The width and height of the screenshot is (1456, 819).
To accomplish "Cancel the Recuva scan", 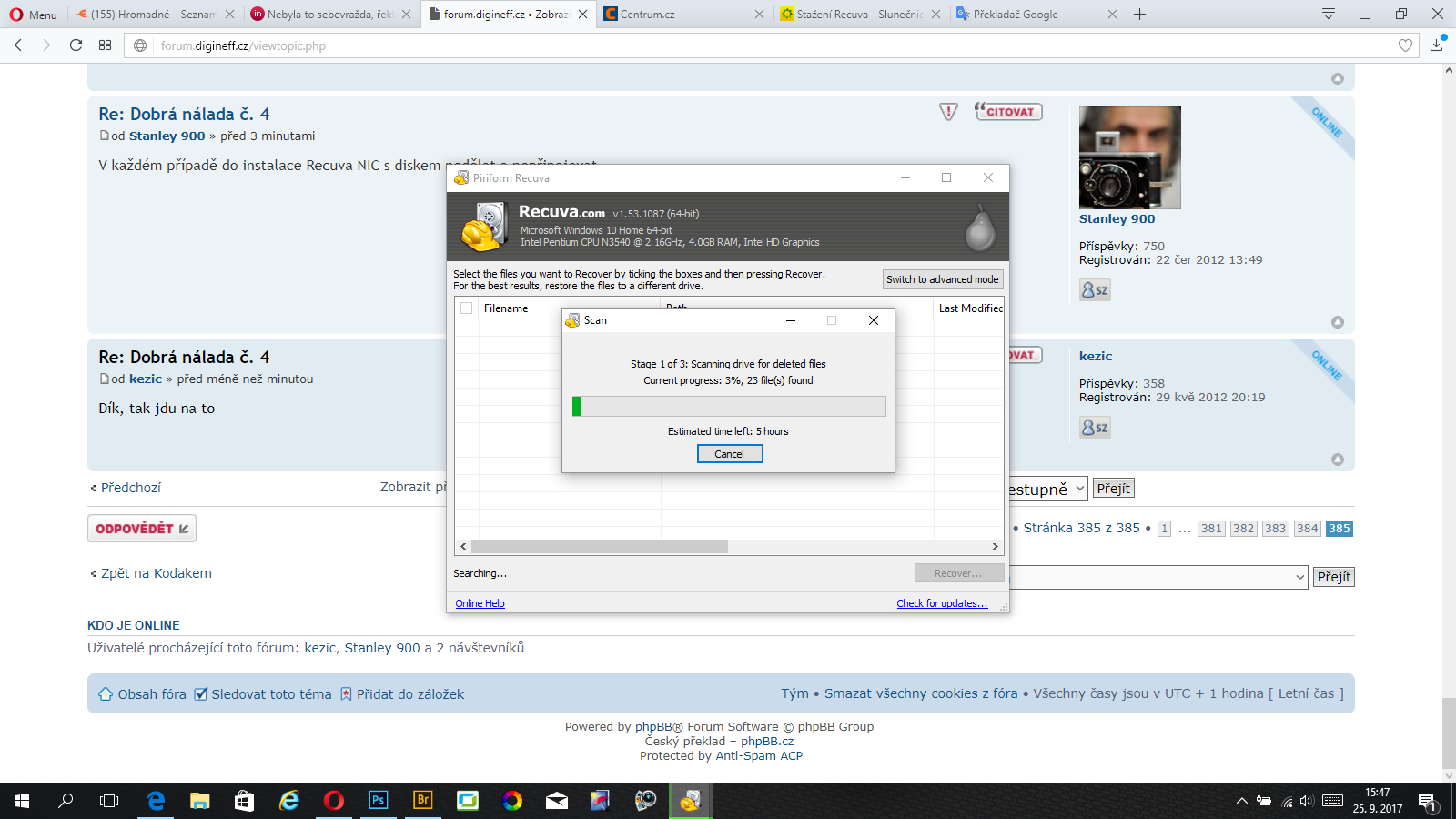I will 729,454.
